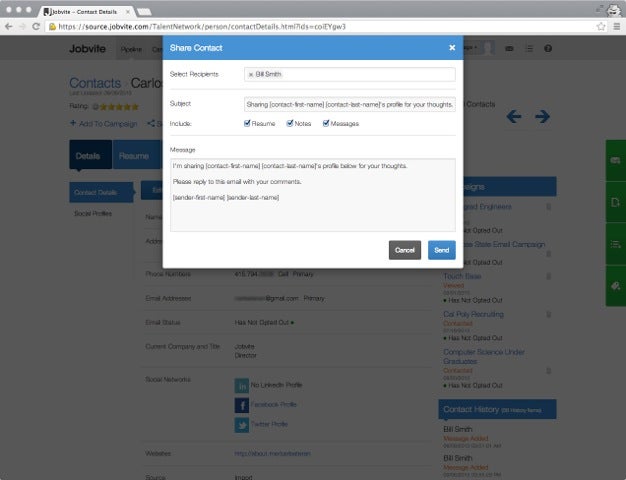This screenshot has width=626, height=480.
Task: Go to next contact arrow
Action: [x=542, y=117]
